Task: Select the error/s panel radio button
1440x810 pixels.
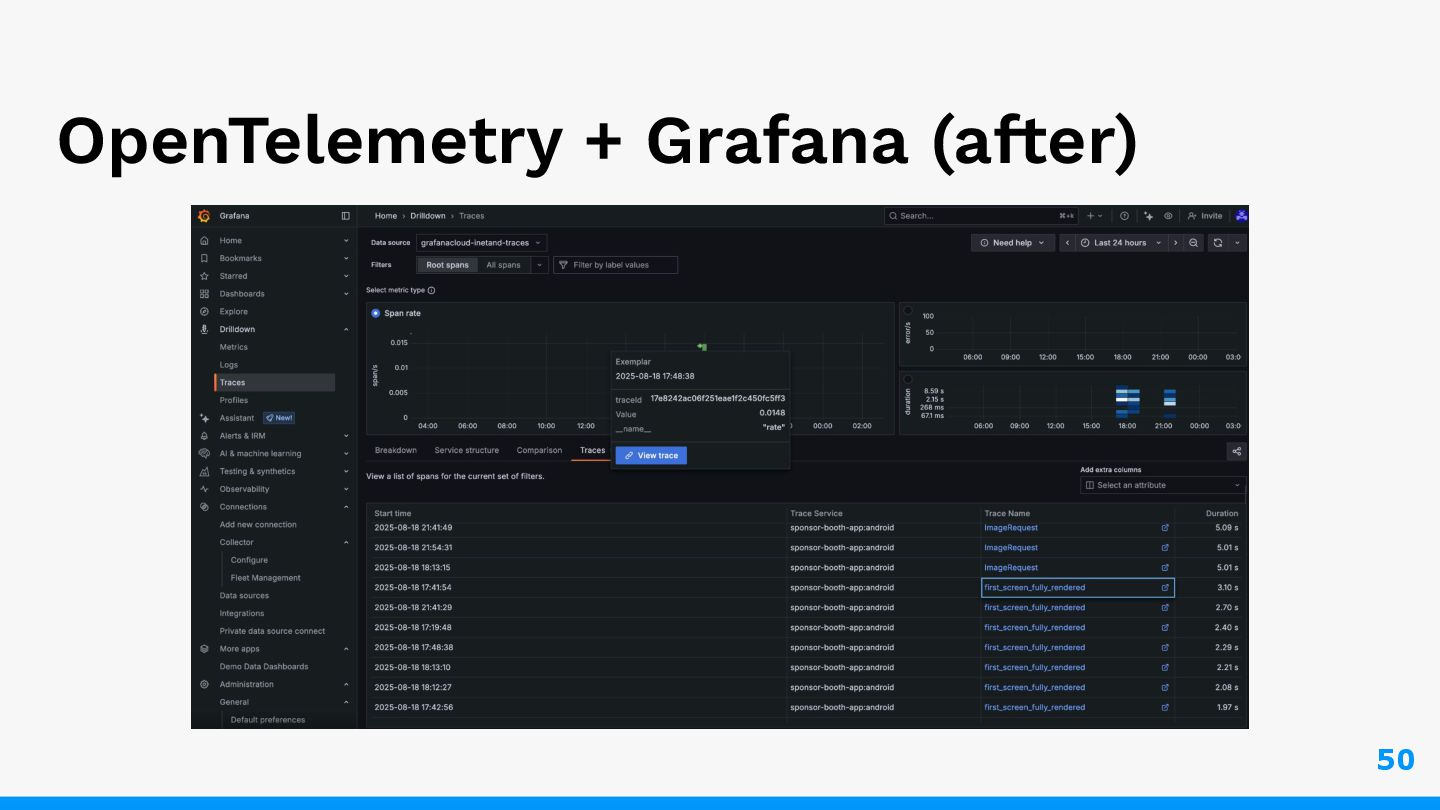Action: (908, 310)
